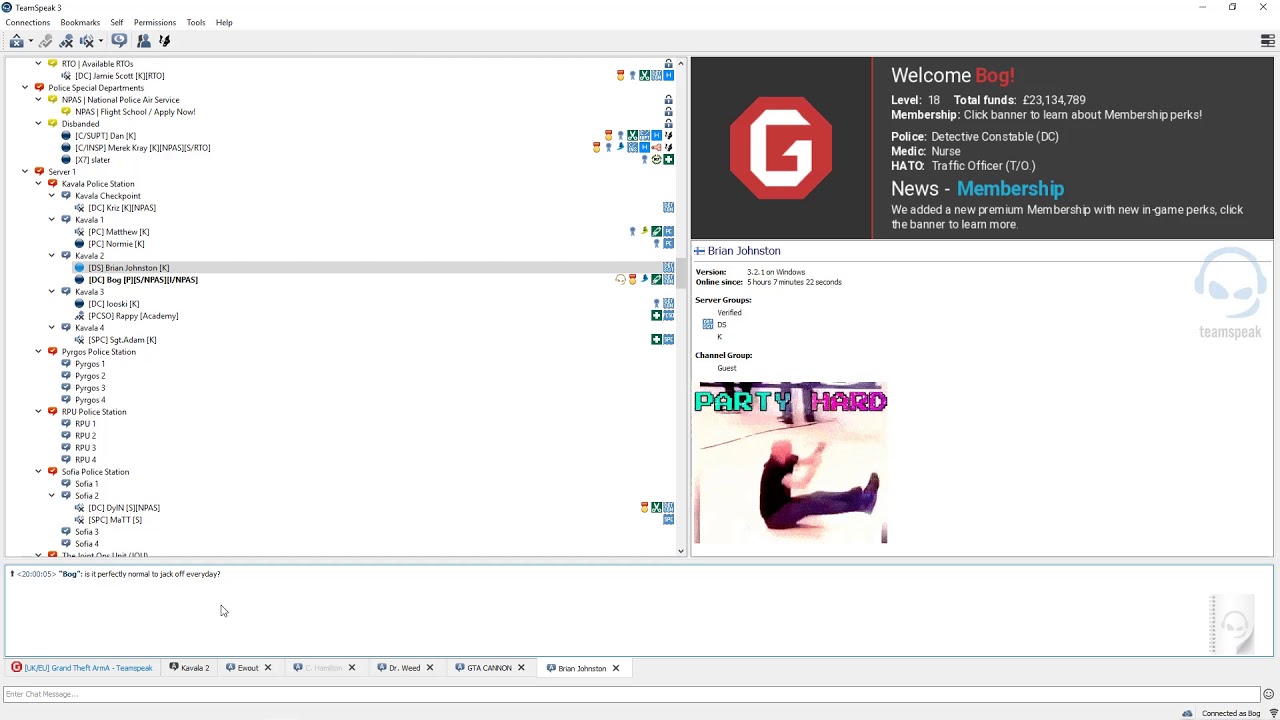Click the green cross badge on Sgt.Adam row
This screenshot has width=1280, height=720.
pos(657,340)
